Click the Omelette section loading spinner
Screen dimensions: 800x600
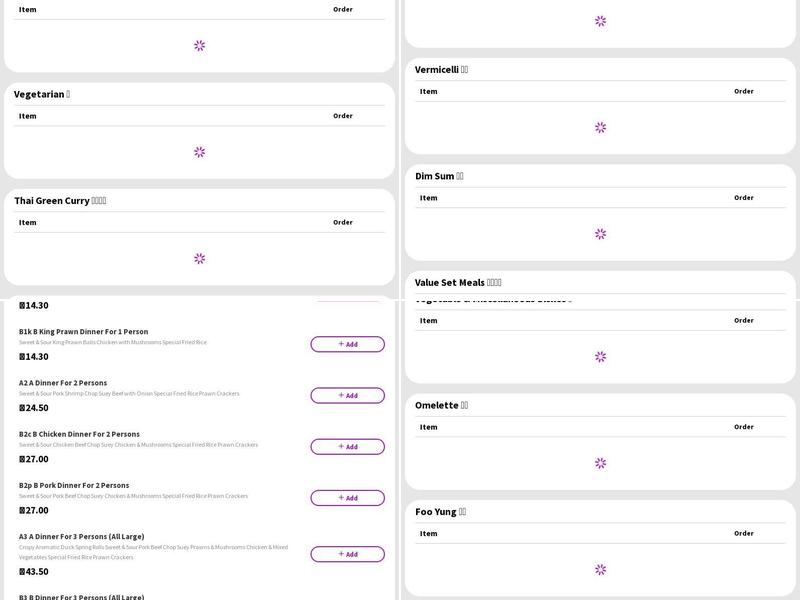pyautogui.click(x=600, y=463)
